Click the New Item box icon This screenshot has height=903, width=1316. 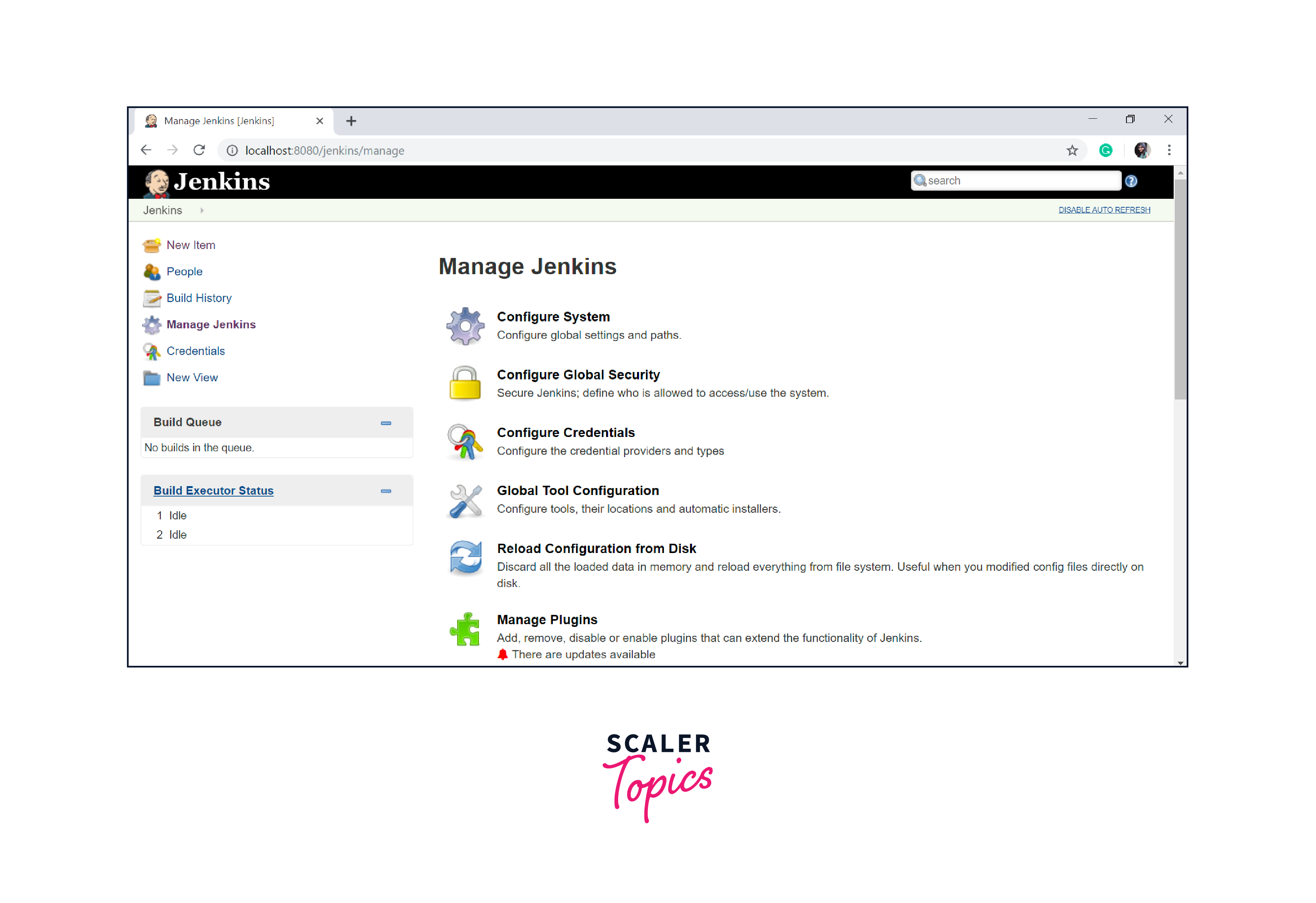click(152, 245)
